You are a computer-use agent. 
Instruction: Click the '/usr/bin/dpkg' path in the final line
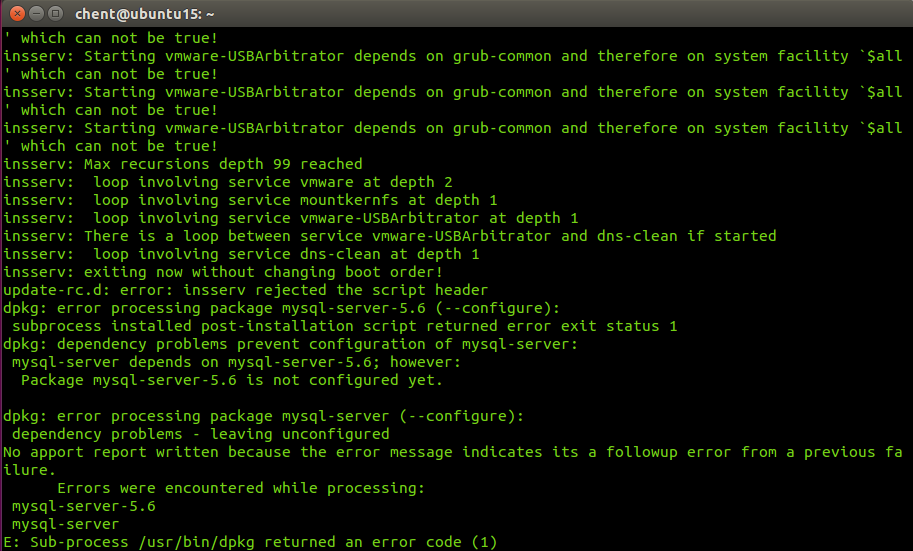coord(196,542)
